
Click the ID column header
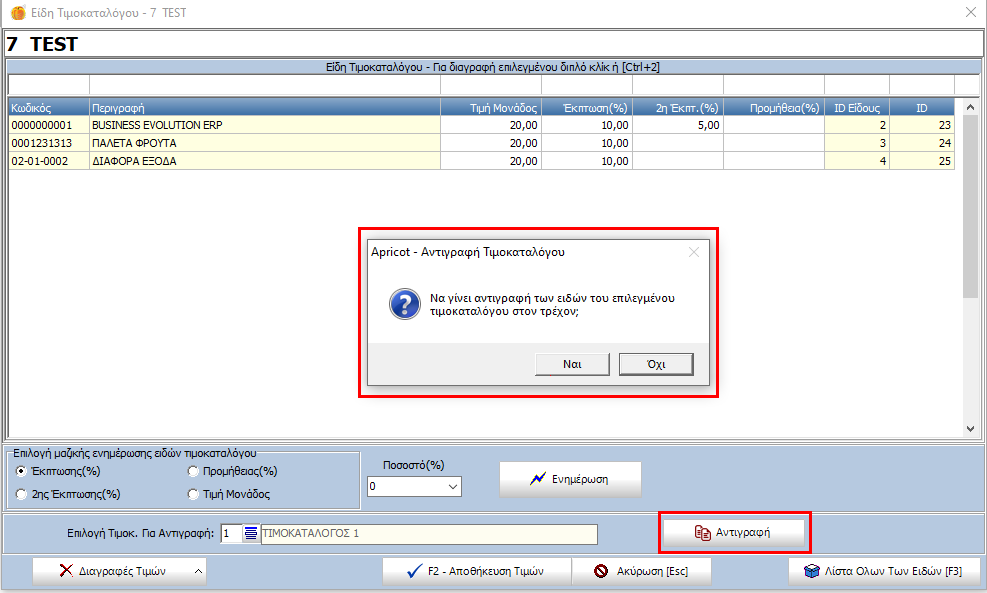pos(922,108)
